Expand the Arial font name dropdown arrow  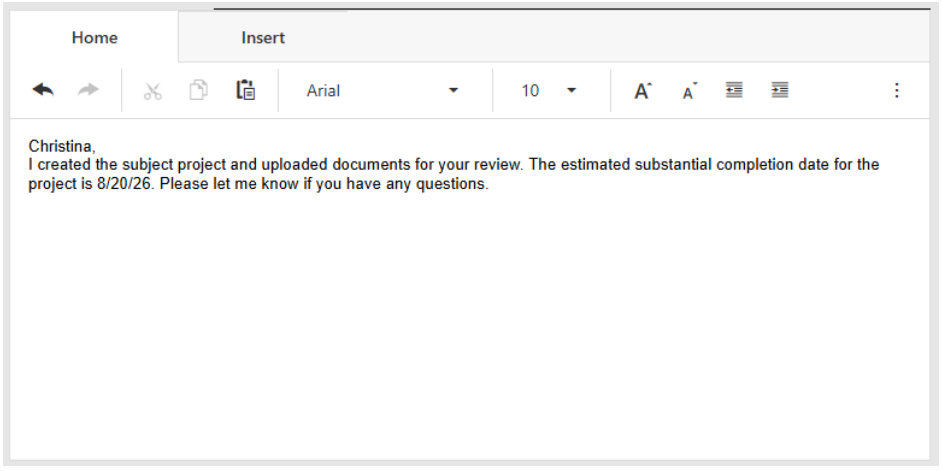pos(453,91)
